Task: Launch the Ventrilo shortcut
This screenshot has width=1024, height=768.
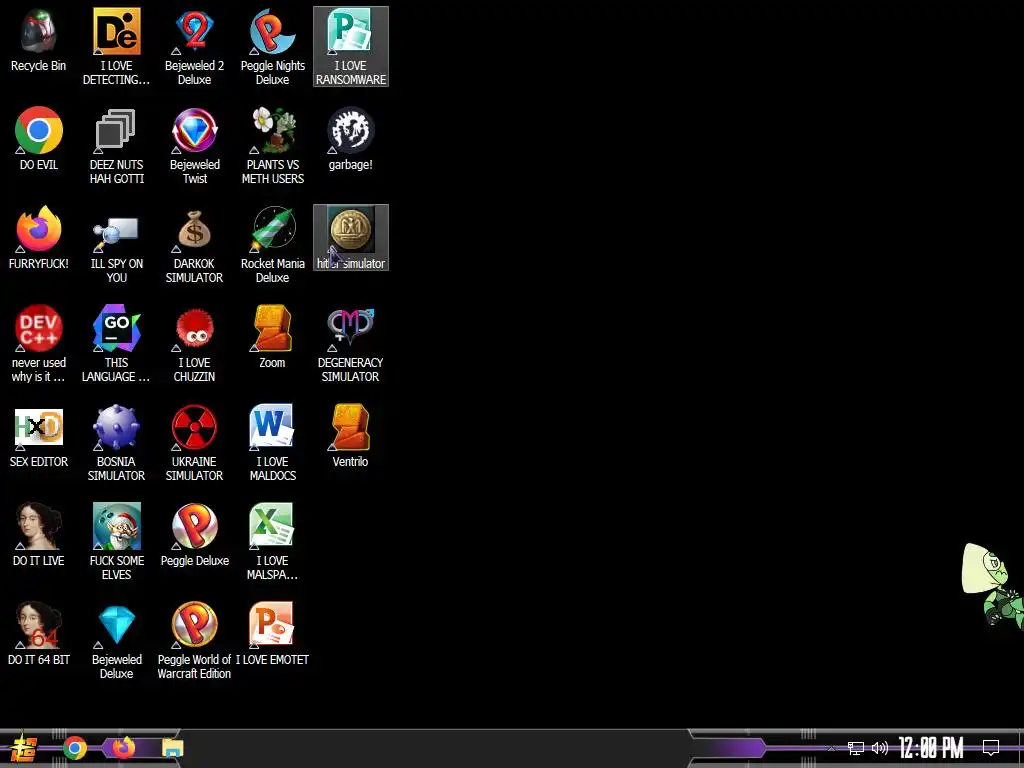Action: (351, 436)
